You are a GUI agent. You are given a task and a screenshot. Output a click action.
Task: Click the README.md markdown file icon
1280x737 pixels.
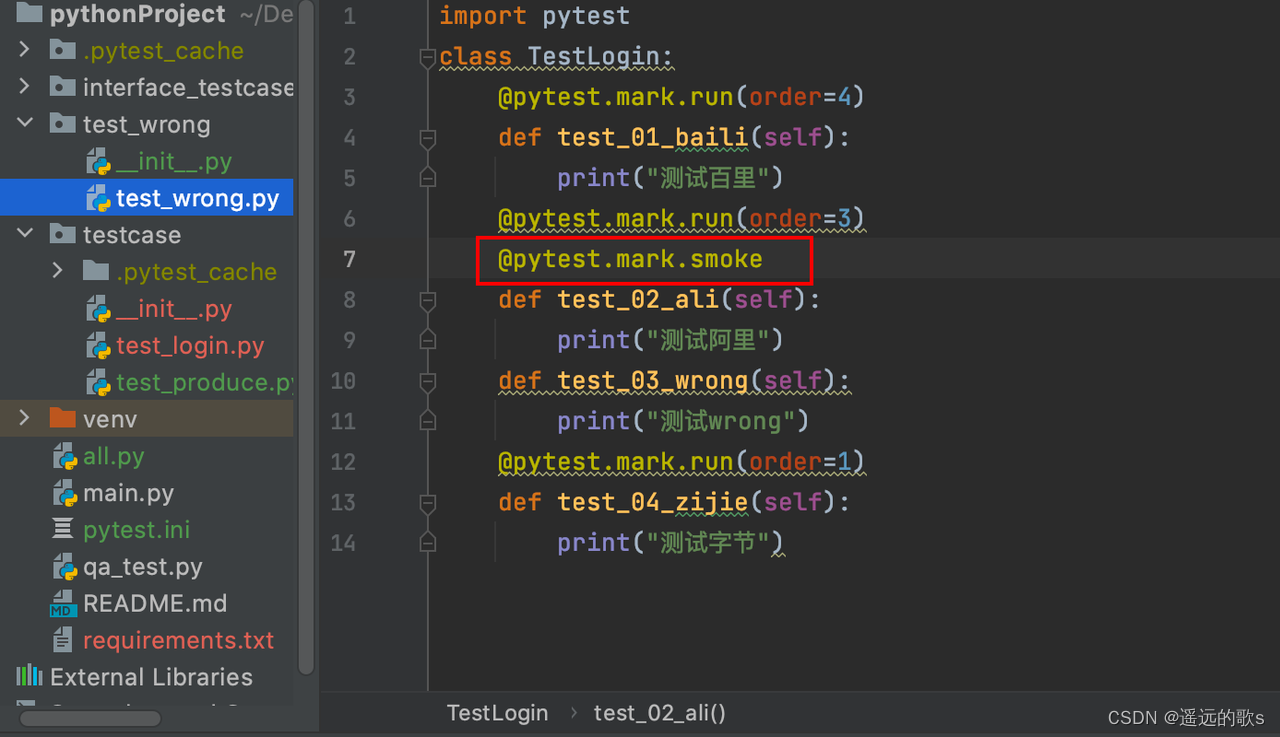coord(63,604)
